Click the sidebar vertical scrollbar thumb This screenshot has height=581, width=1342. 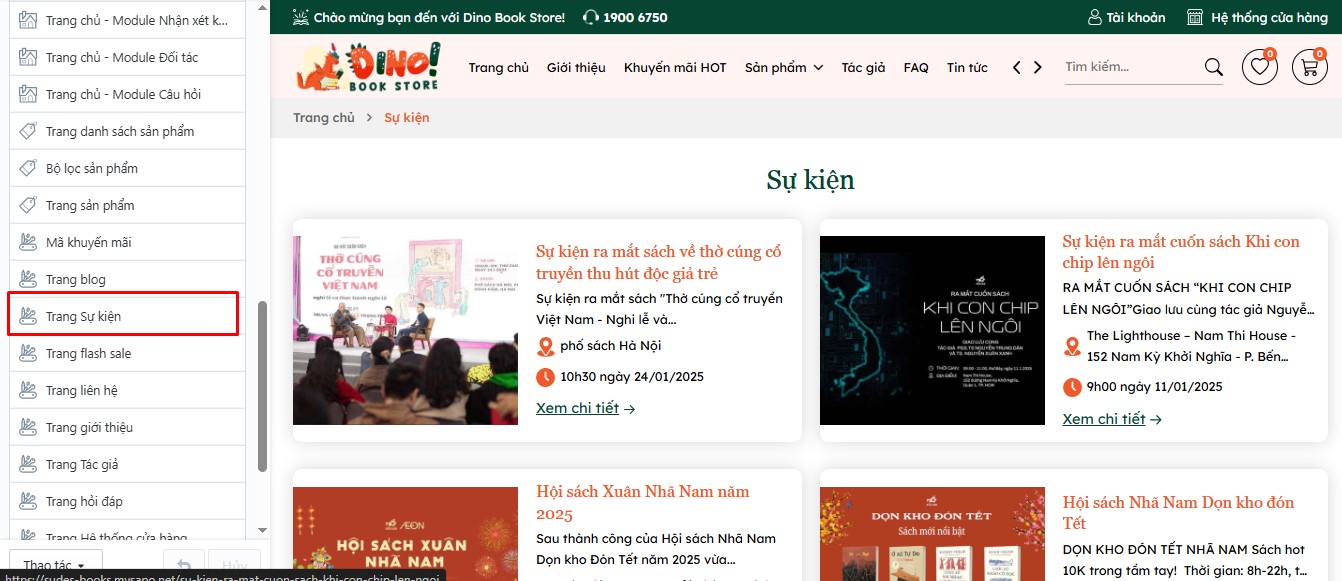263,385
